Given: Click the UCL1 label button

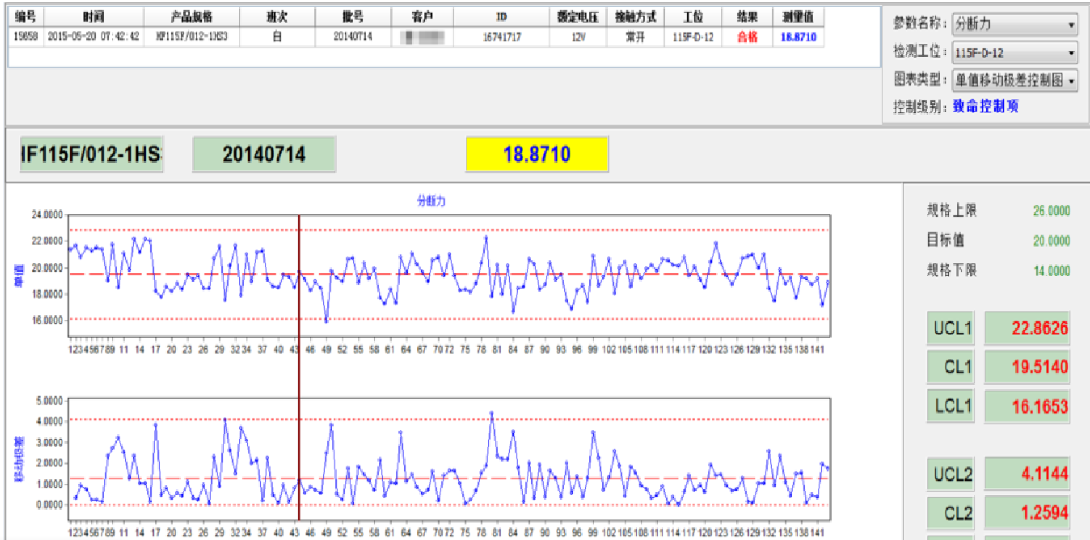Looking at the screenshot, I should click(951, 327).
